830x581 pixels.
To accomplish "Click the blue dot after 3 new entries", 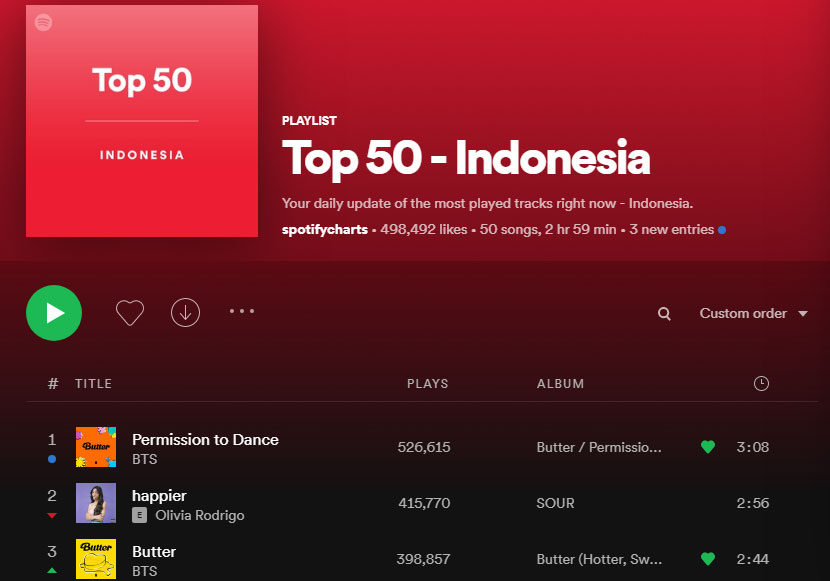I will tap(722, 230).
